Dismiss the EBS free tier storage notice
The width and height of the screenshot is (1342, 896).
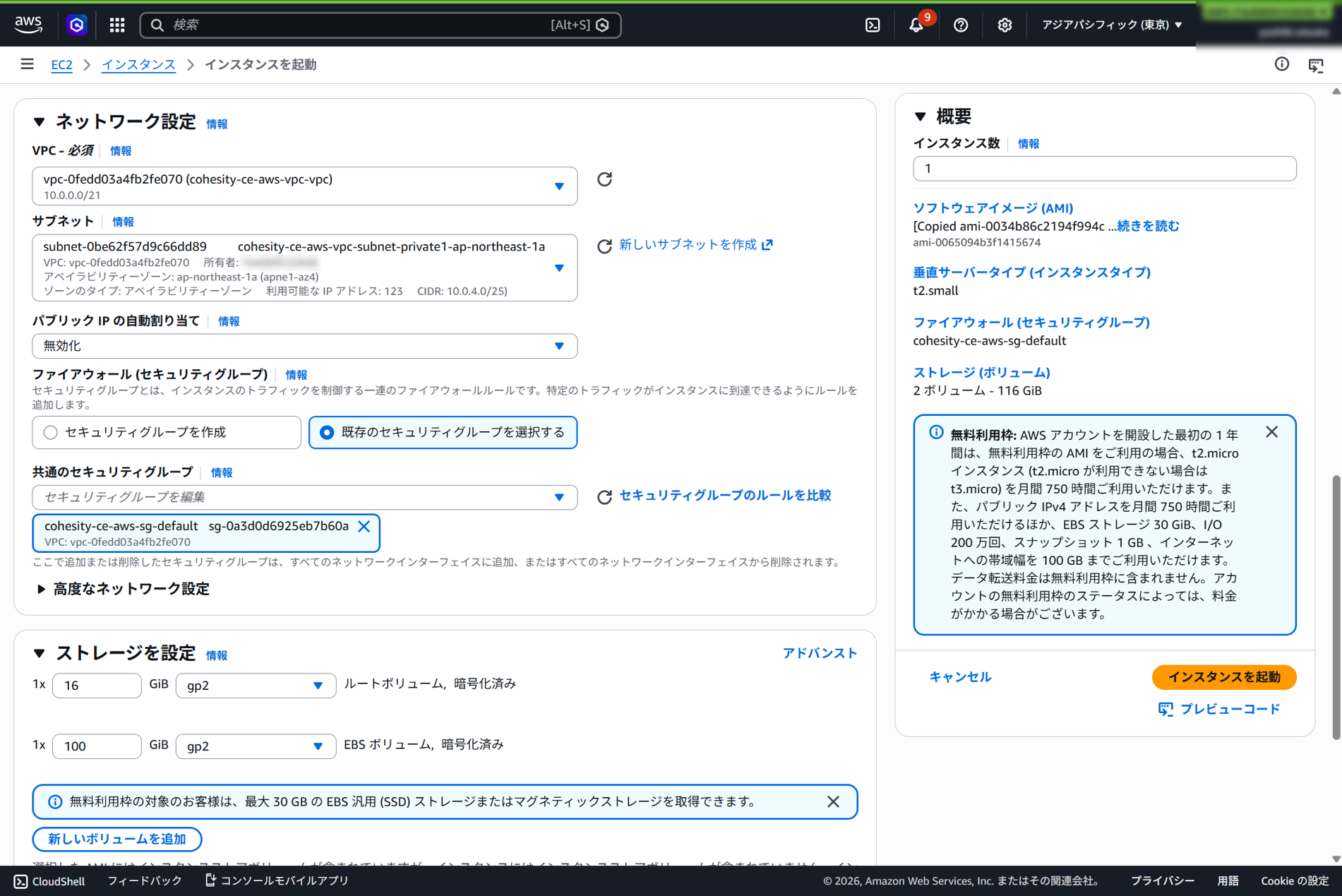click(x=833, y=801)
